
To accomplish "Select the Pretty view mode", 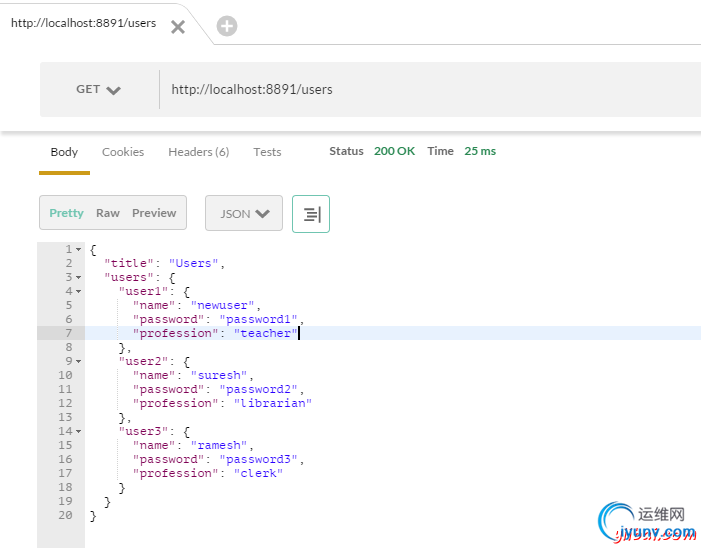I will point(67,213).
